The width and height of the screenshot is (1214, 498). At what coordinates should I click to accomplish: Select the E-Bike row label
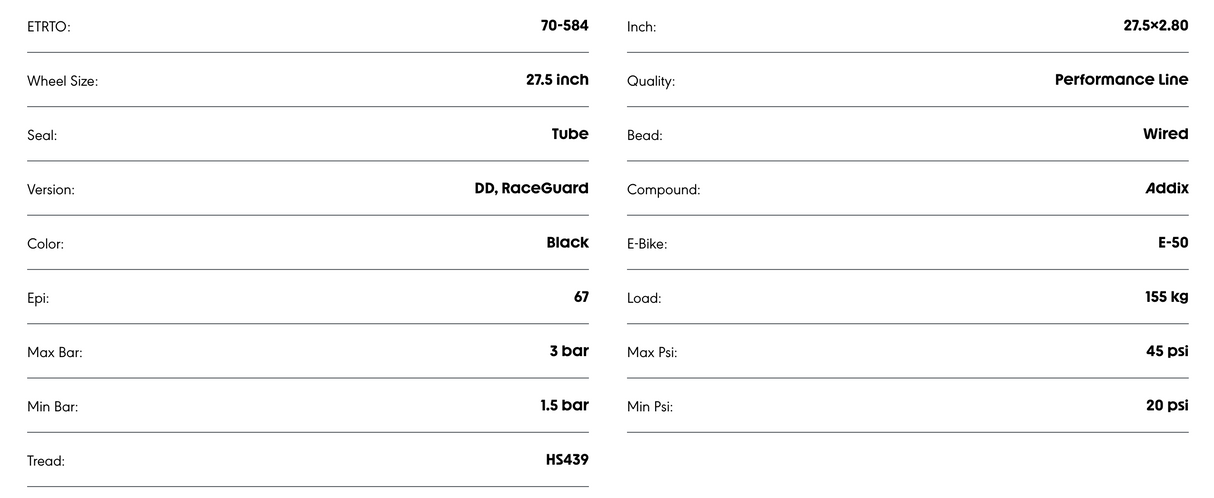point(647,244)
